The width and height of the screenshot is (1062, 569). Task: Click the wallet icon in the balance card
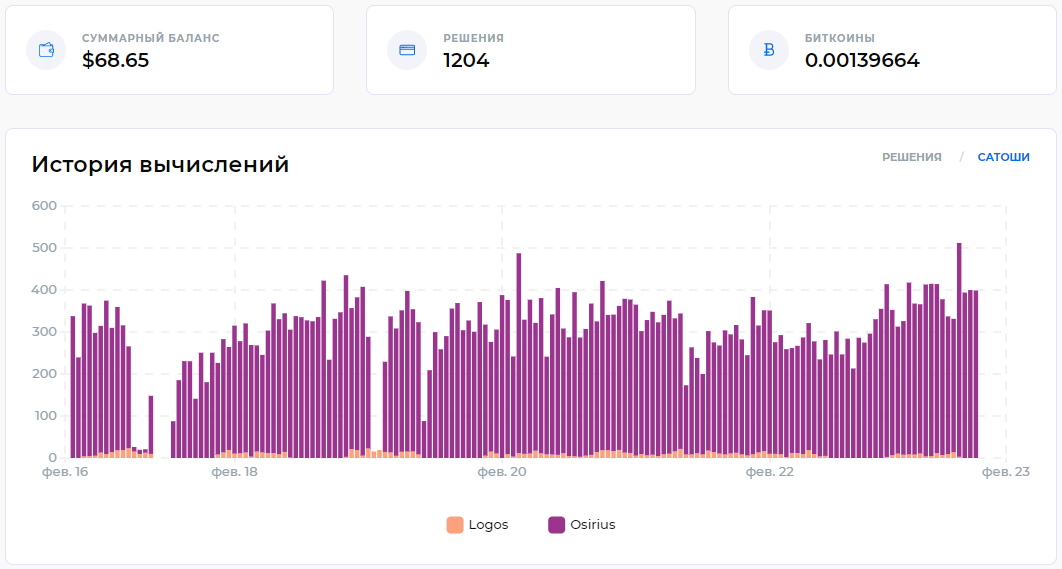(x=46, y=50)
